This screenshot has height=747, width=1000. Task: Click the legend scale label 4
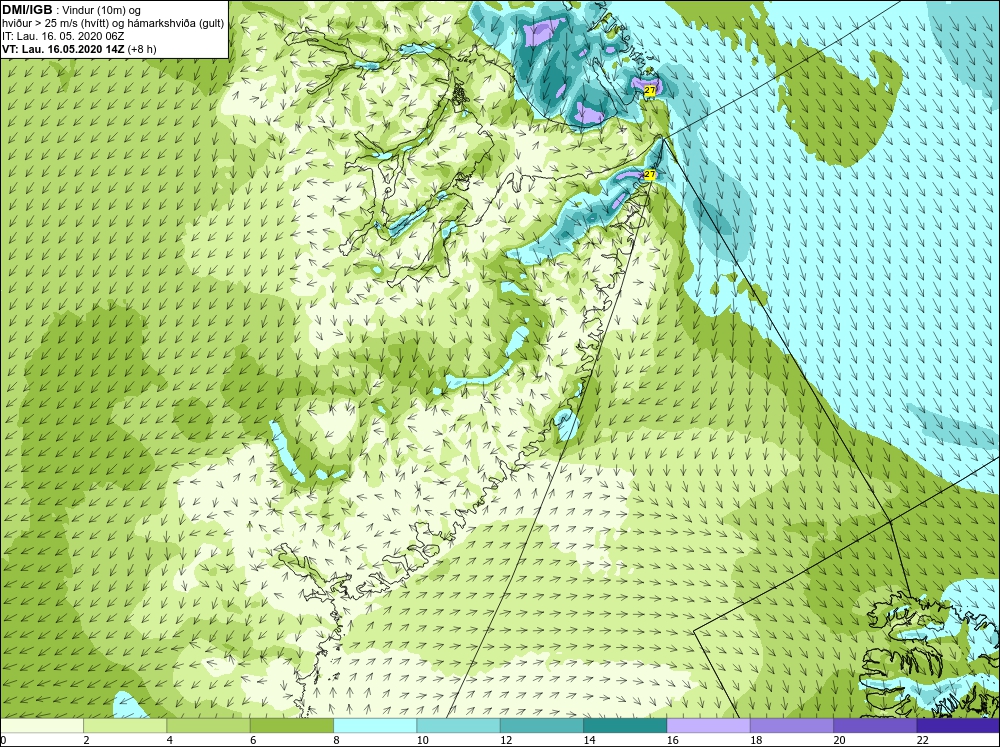pyautogui.click(x=170, y=740)
